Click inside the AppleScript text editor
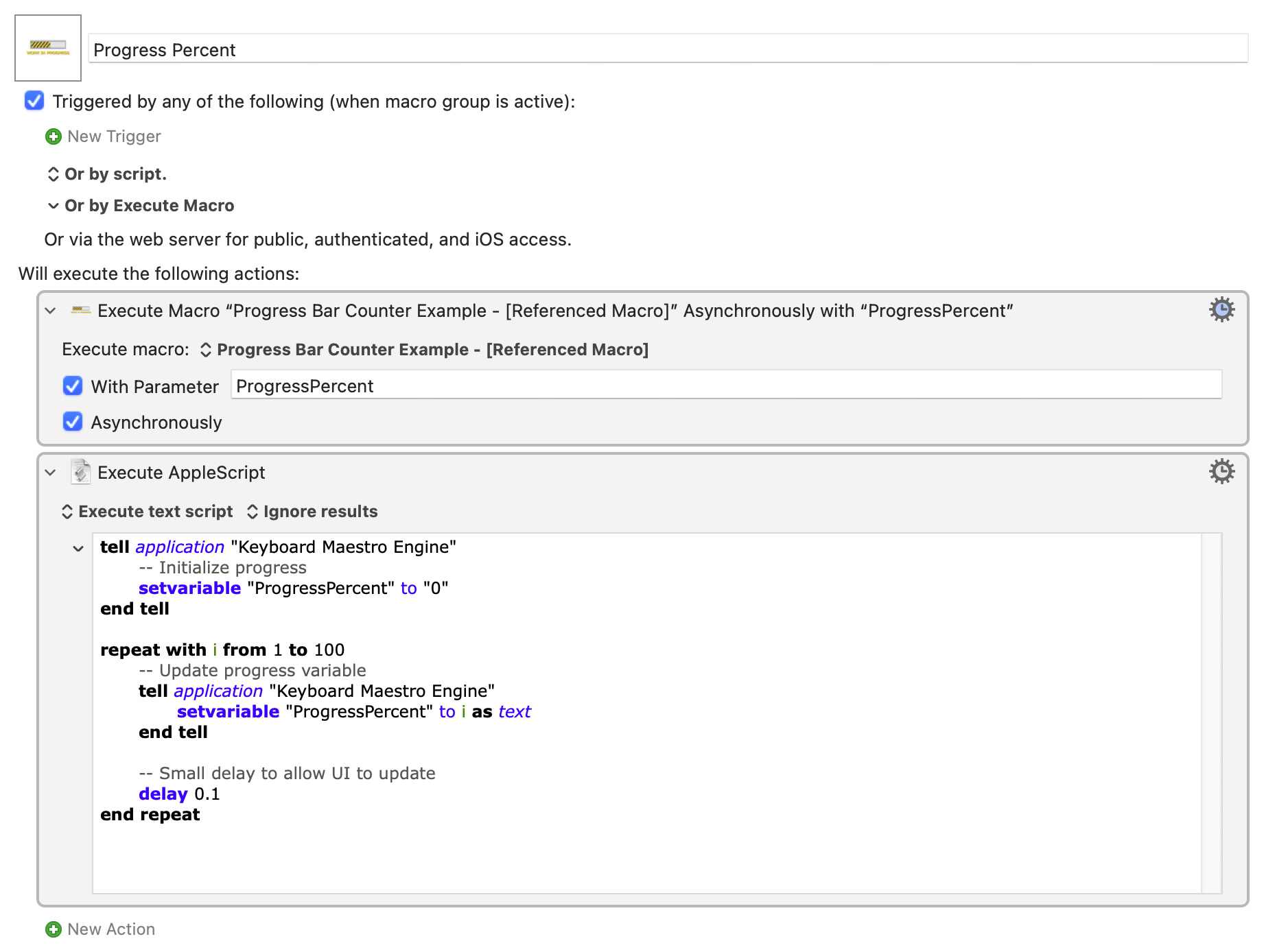This screenshot has width=1264, height=952. coord(646,713)
